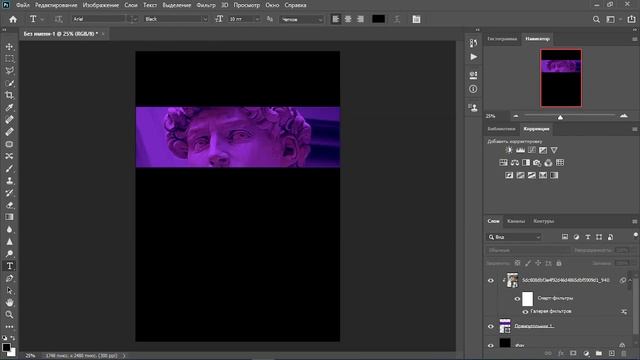This screenshot has width=640, height=360.
Task: Switch to the Каналы tab
Action: pyautogui.click(x=516, y=221)
